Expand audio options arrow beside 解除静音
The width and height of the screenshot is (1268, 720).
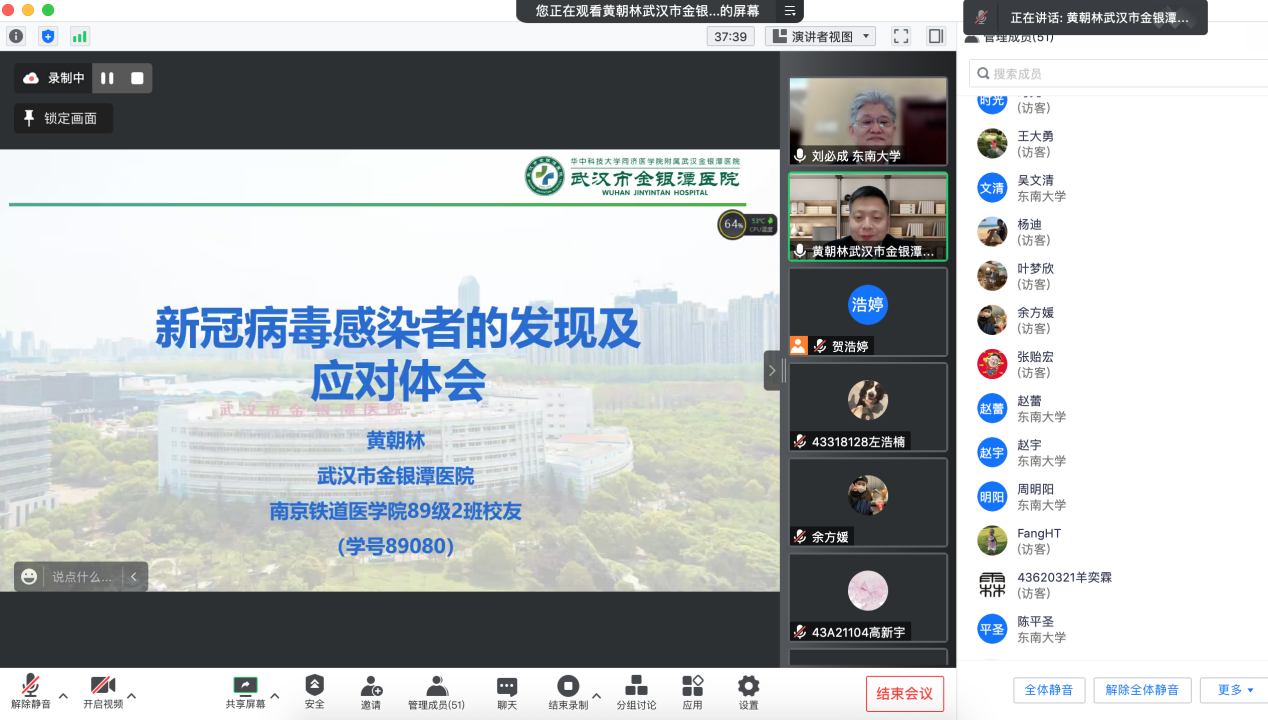coord(63,696)
